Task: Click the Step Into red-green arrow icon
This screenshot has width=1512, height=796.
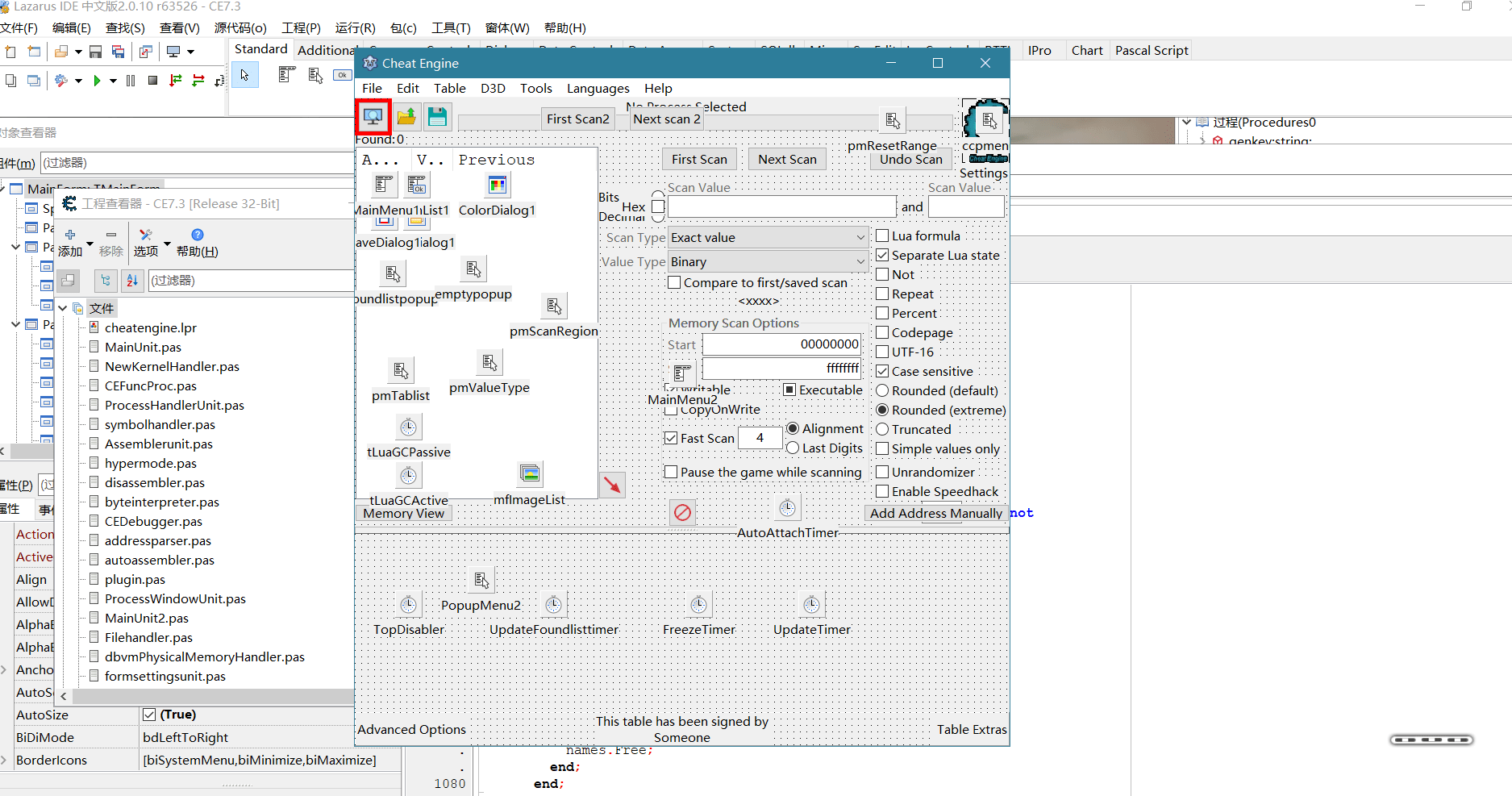Action: click(175, 81)
